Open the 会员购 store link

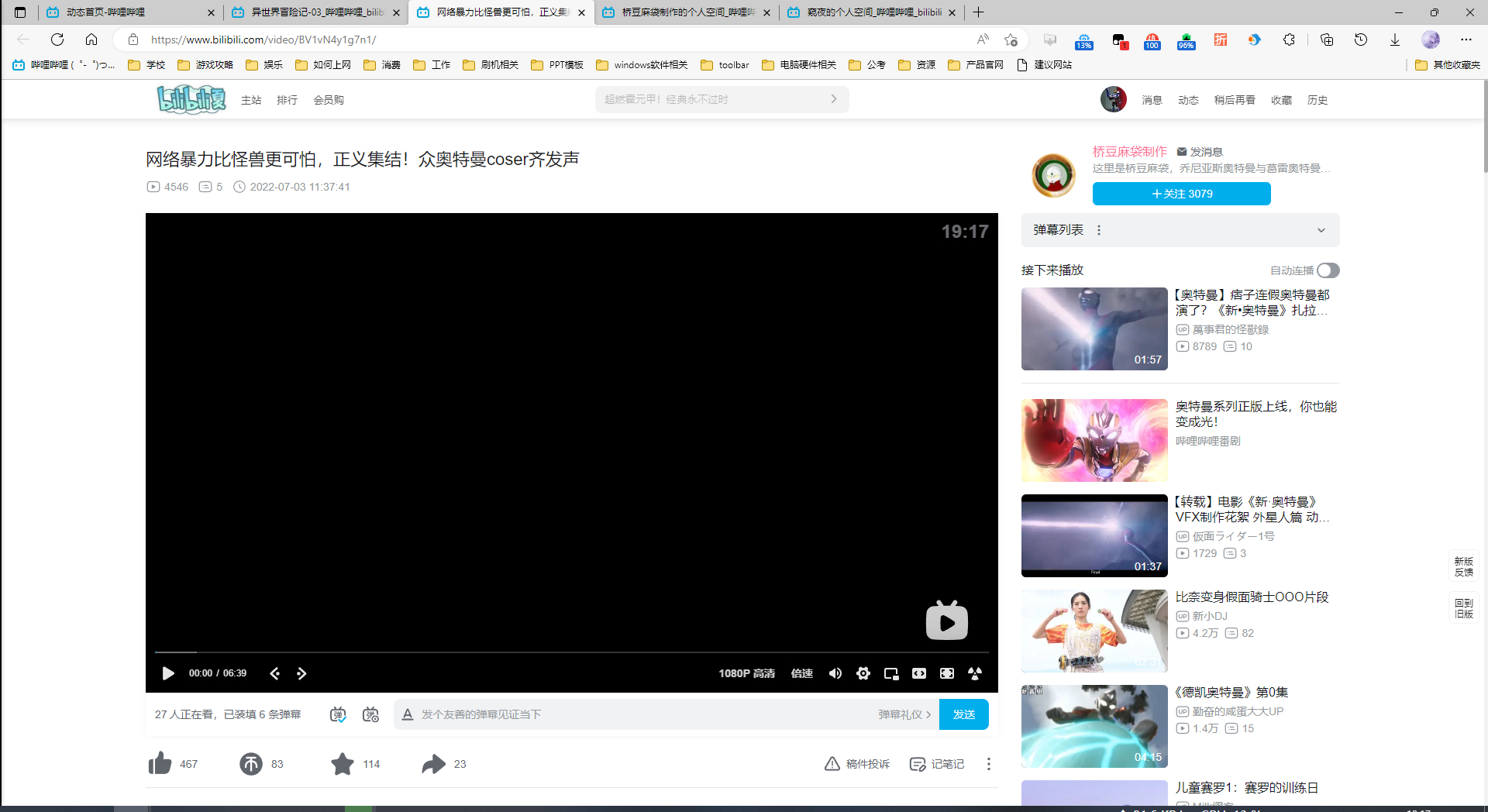(x=329, y=100)
